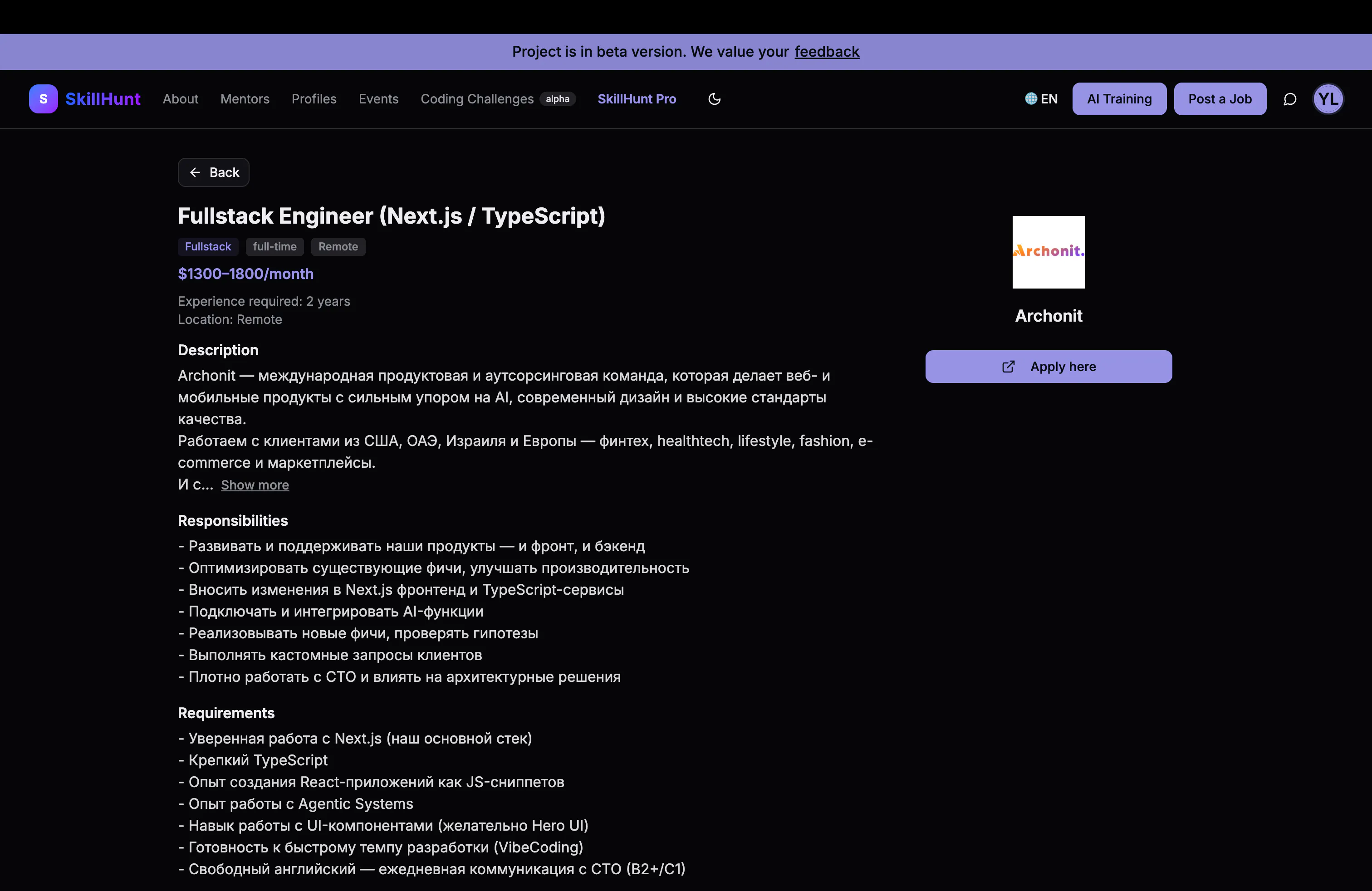
Task: Click 'Готовность к быстрому темпу разработки (VibeCoding)' line
Action: point(381,847)
